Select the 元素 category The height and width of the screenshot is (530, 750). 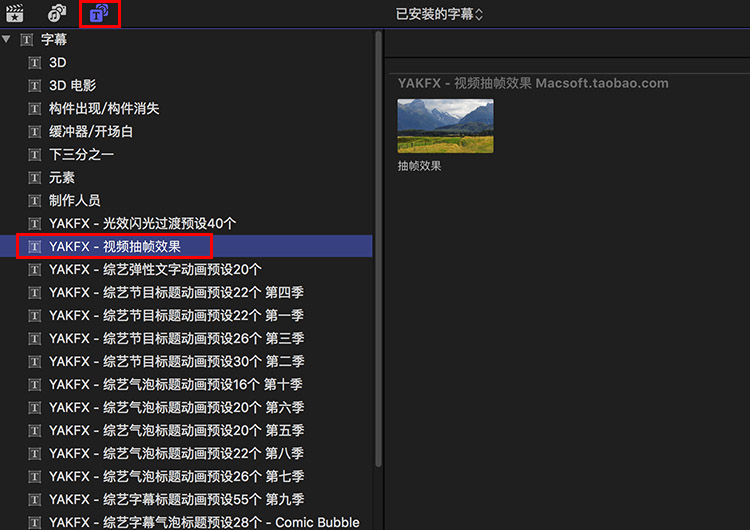pos(186,177)
